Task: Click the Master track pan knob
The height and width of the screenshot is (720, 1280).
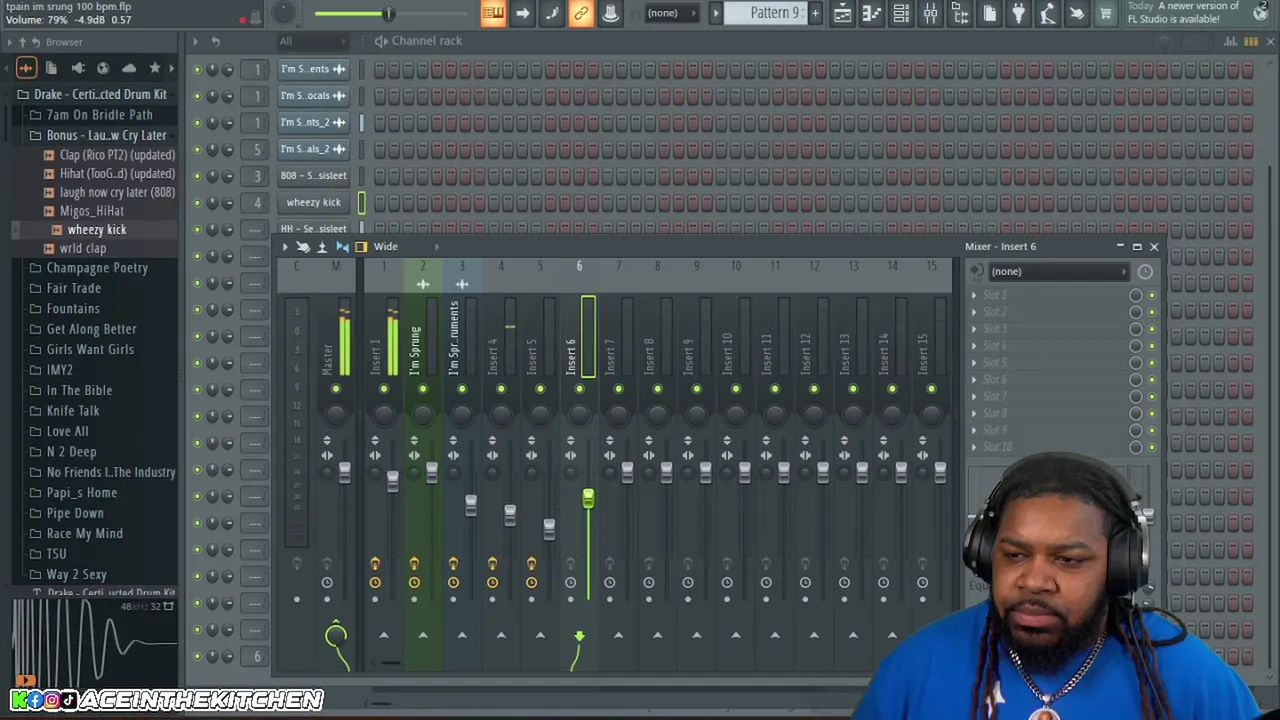Action: click(335, 413)
